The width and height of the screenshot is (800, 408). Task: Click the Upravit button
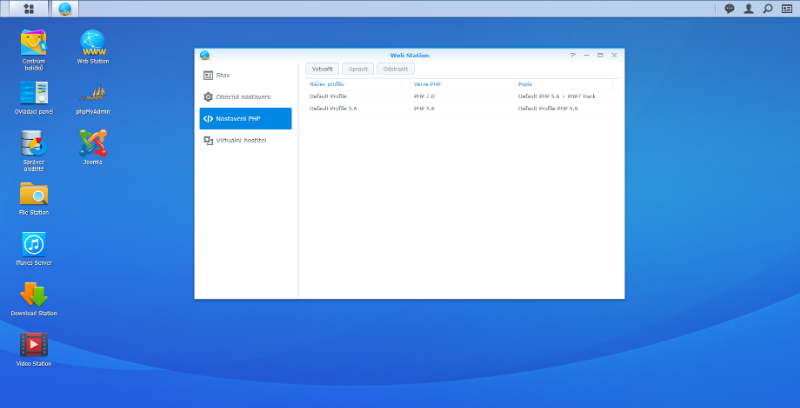pos(358,69)
